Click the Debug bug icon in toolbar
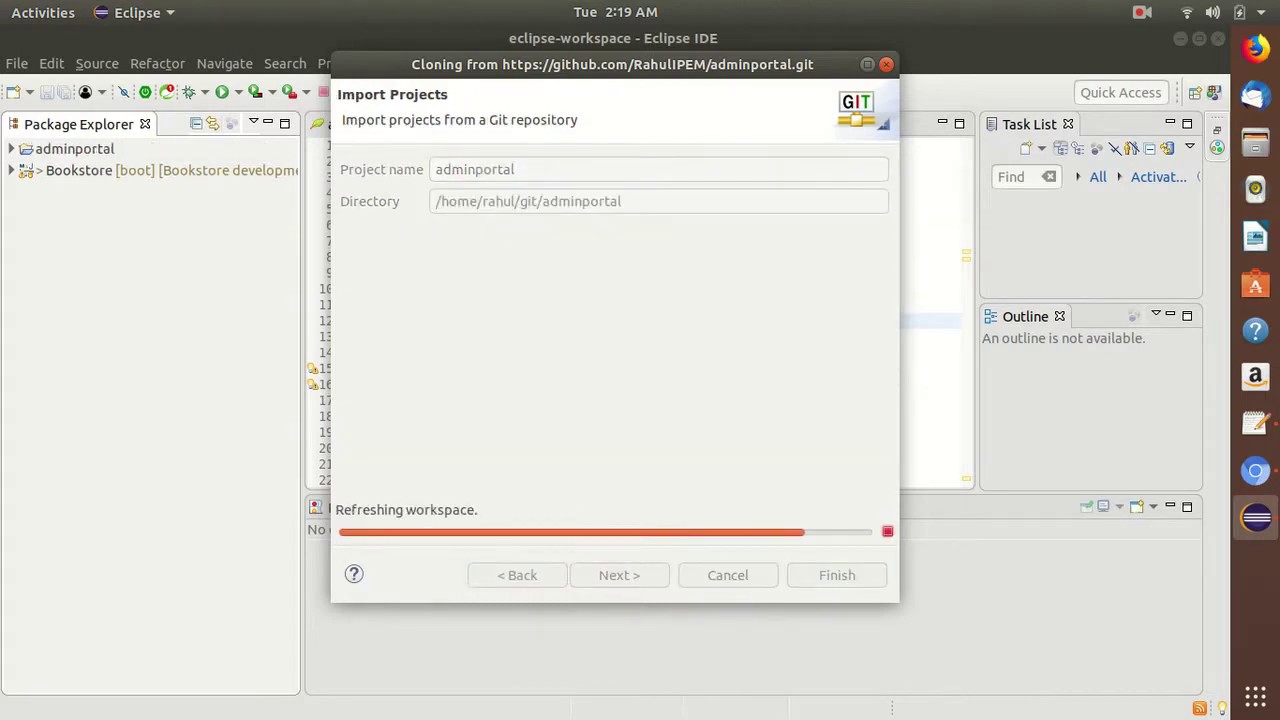The image size is (1280, 720). [x=188, y=92]
